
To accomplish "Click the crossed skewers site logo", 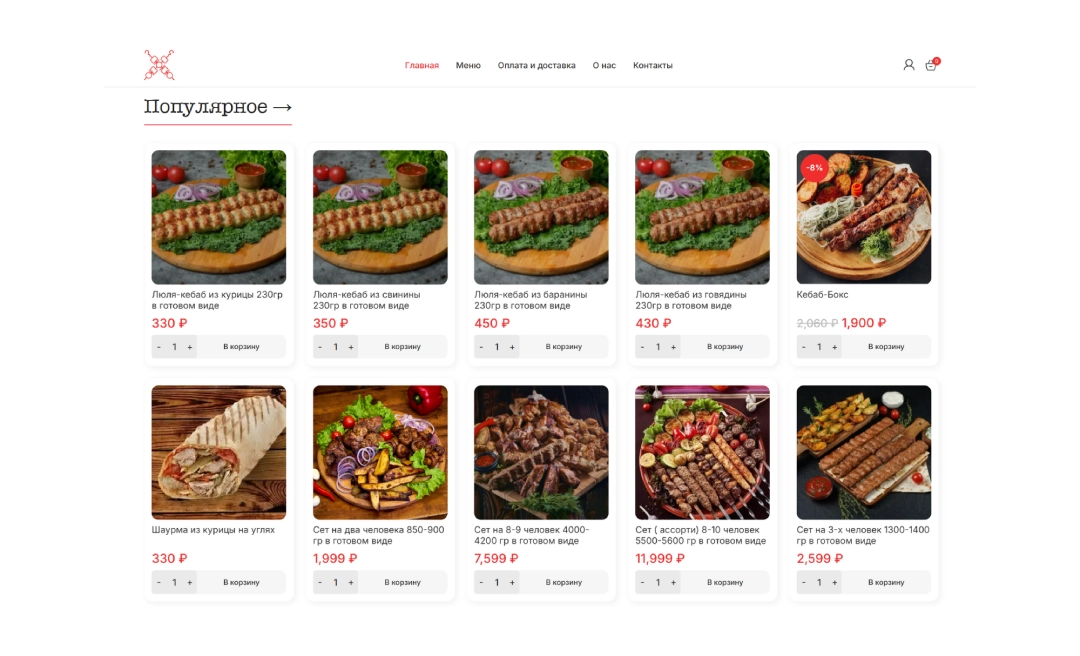I will pyautogui.click(x=159, y=65).
